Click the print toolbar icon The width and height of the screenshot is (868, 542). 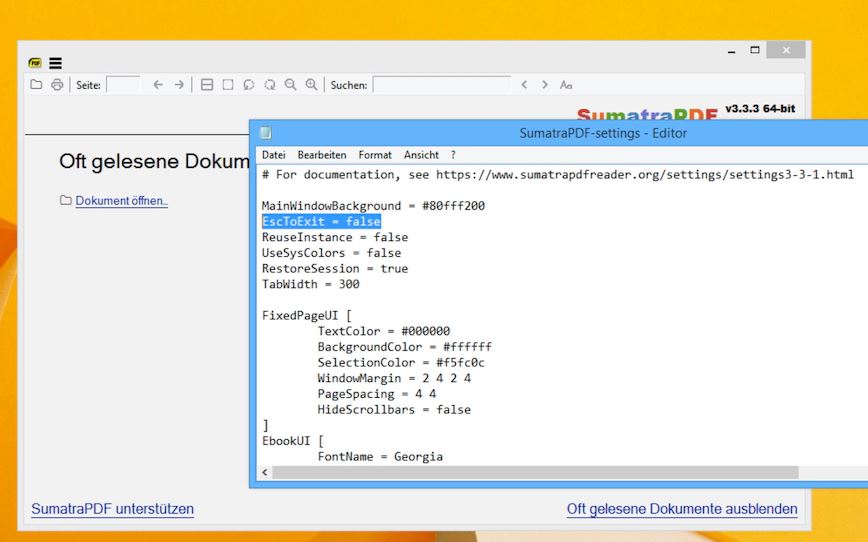[57, 85]
